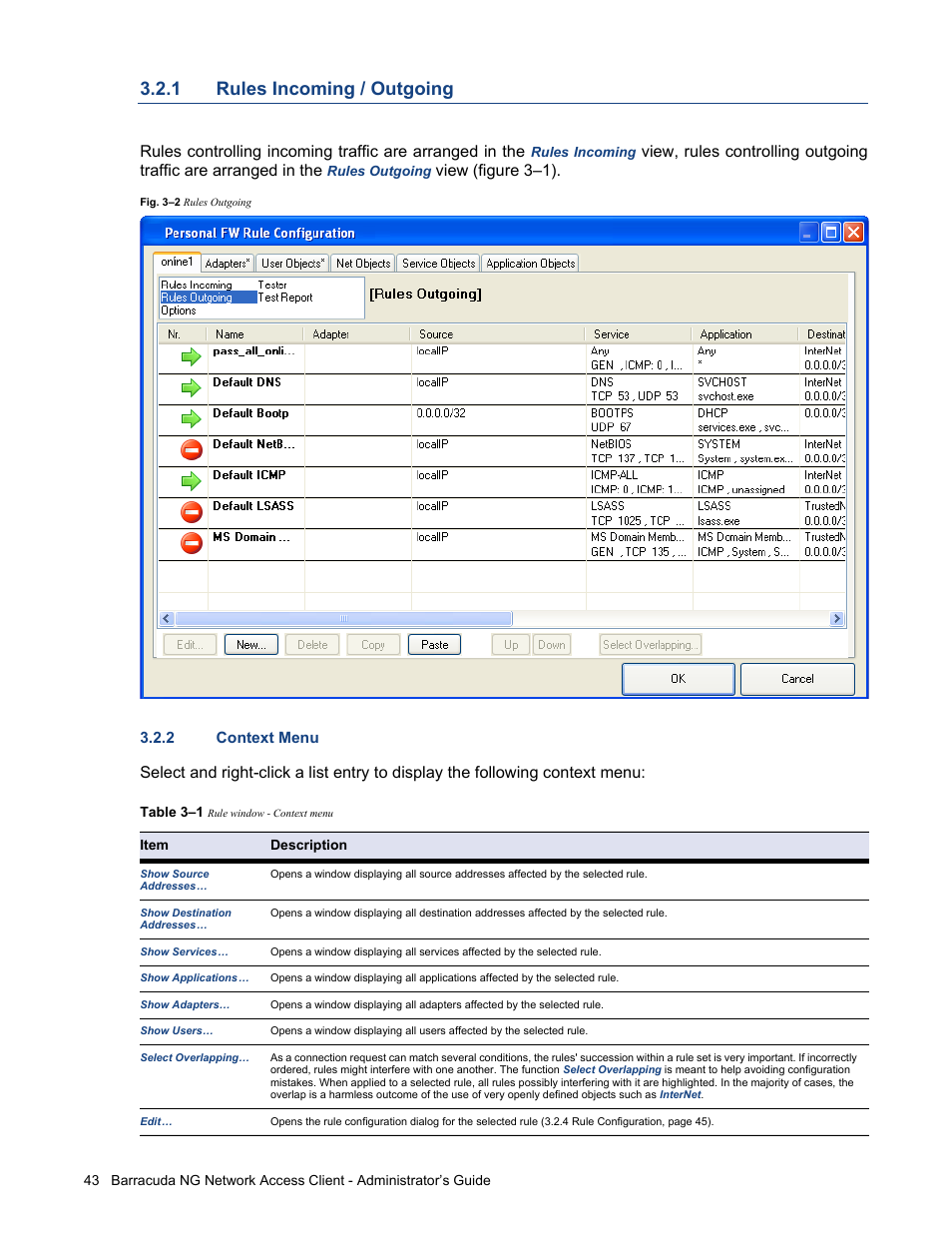Click the Up button
The image size is (952, 1233).
(511, 645)
